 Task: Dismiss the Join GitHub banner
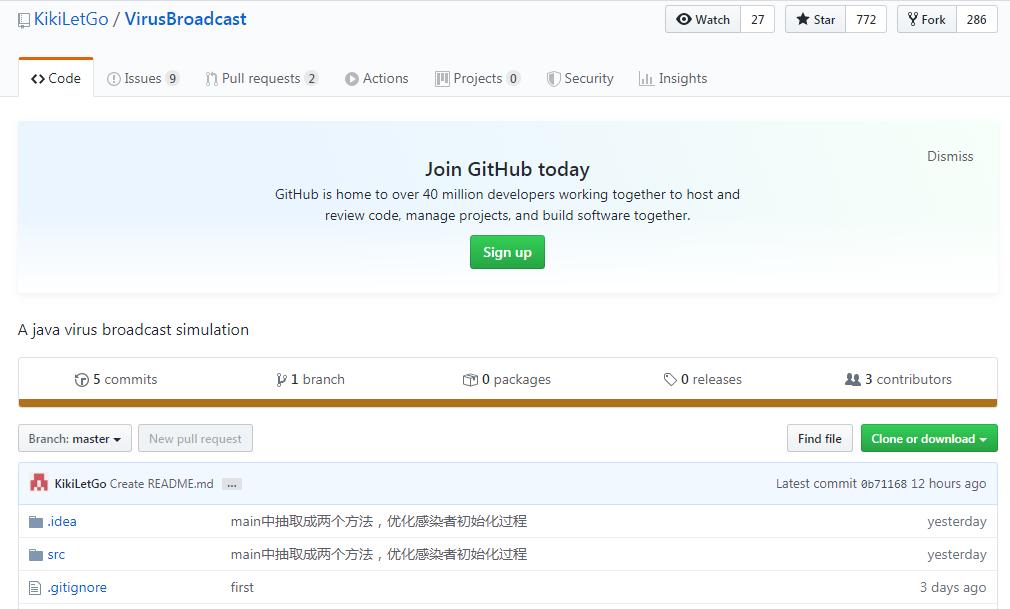point(949,156)
